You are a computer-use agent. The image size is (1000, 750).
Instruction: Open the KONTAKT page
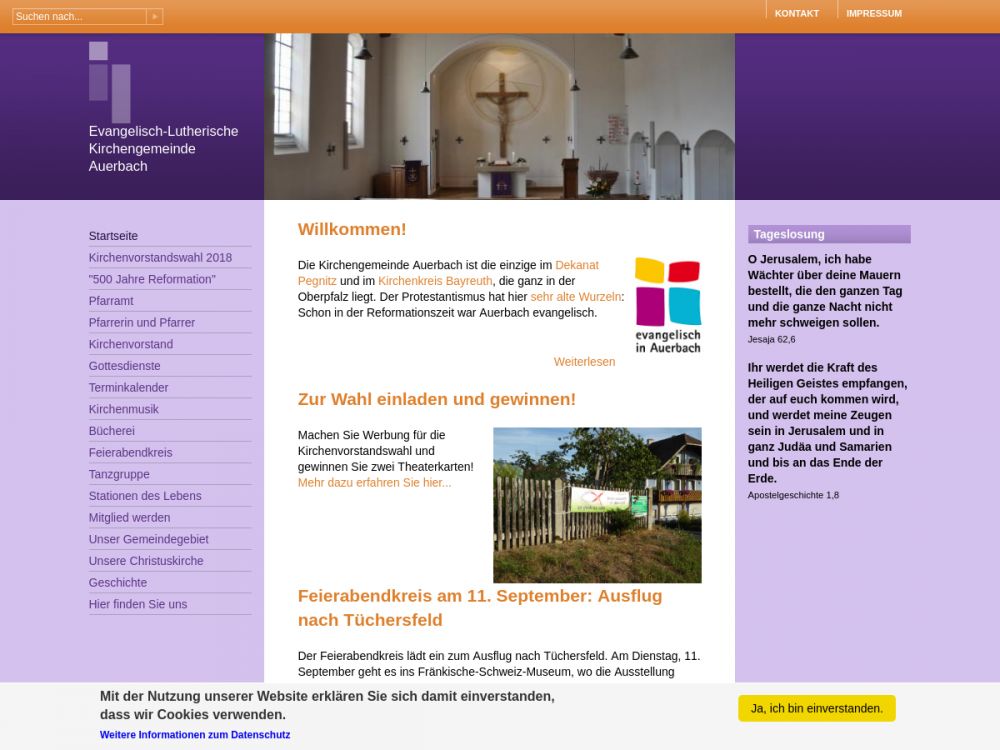[x=796, y=13]
